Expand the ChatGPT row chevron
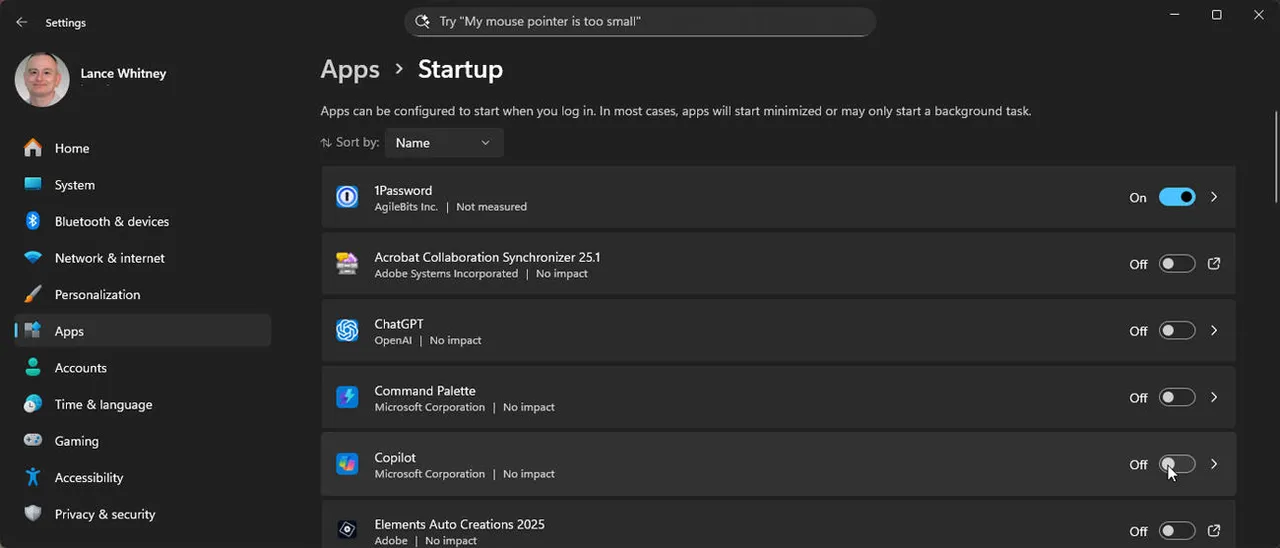The image size is (1280, 548). (x=1214, y=331)
